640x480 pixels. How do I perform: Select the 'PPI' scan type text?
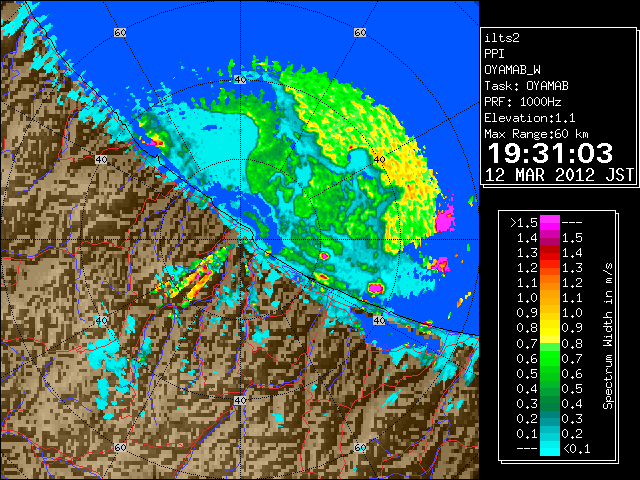(494, 54)
